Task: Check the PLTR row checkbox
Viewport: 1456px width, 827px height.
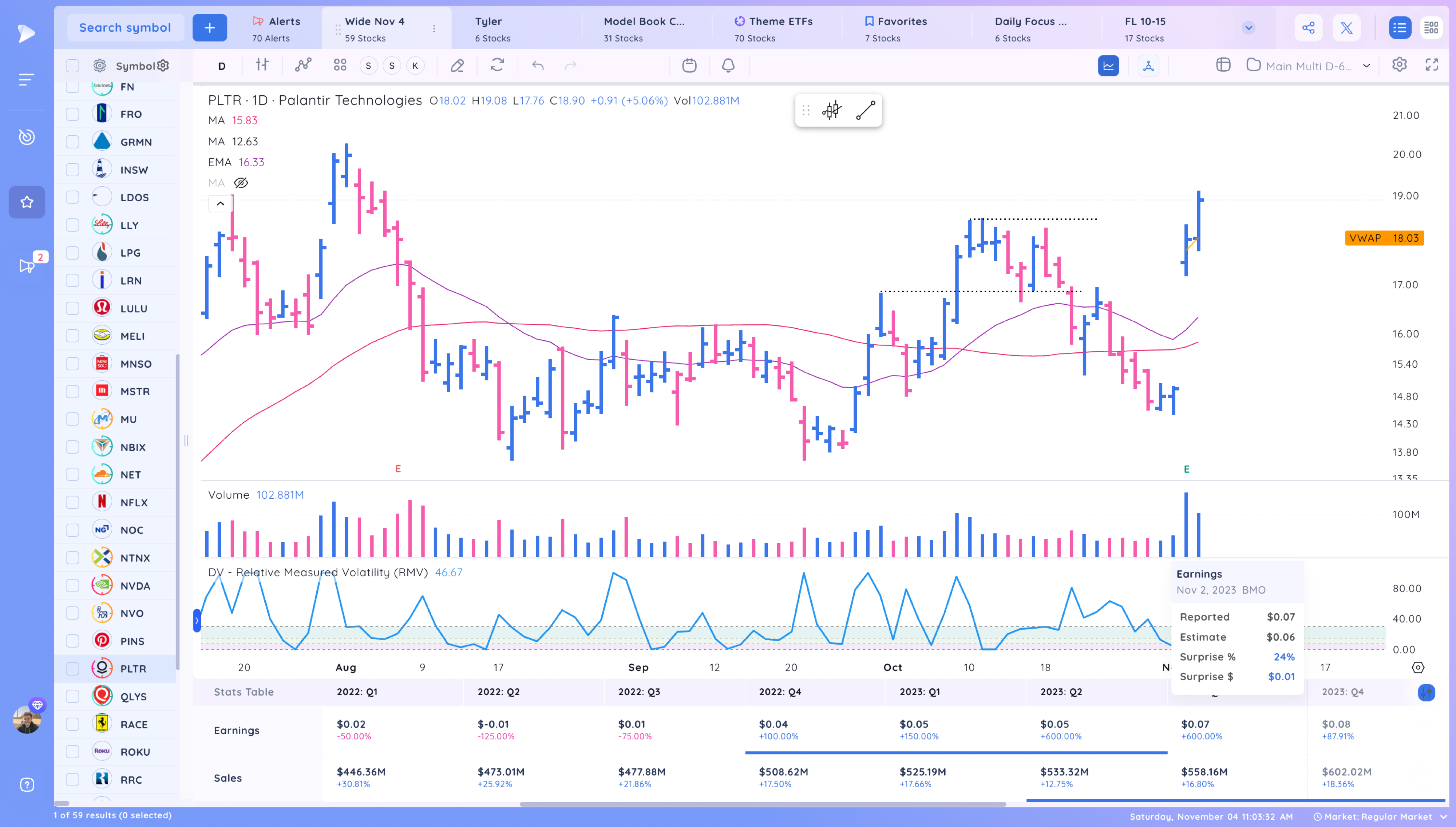Action: (x=72, y=669)
